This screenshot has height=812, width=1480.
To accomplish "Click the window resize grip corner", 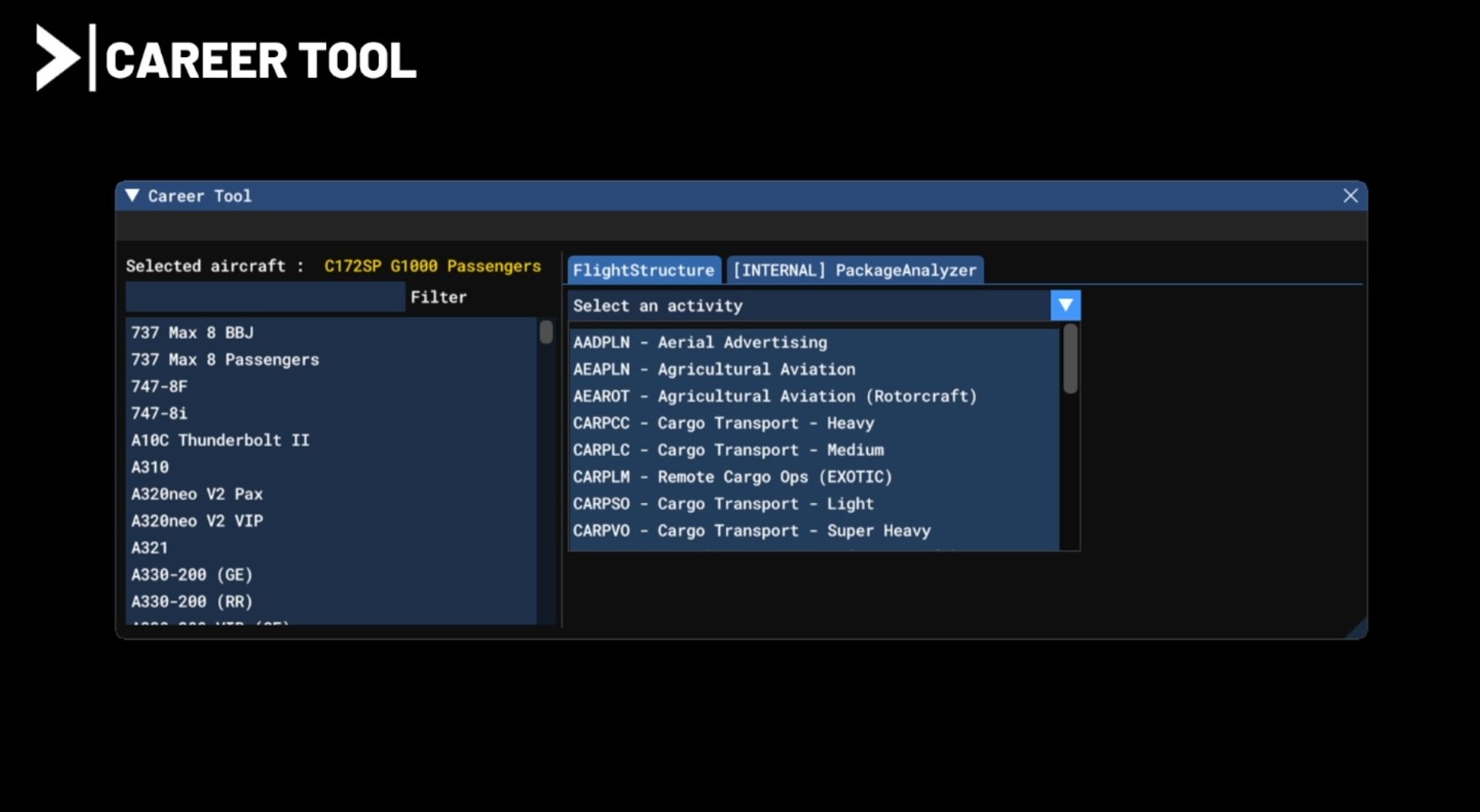I will [x=1359, y=631].
